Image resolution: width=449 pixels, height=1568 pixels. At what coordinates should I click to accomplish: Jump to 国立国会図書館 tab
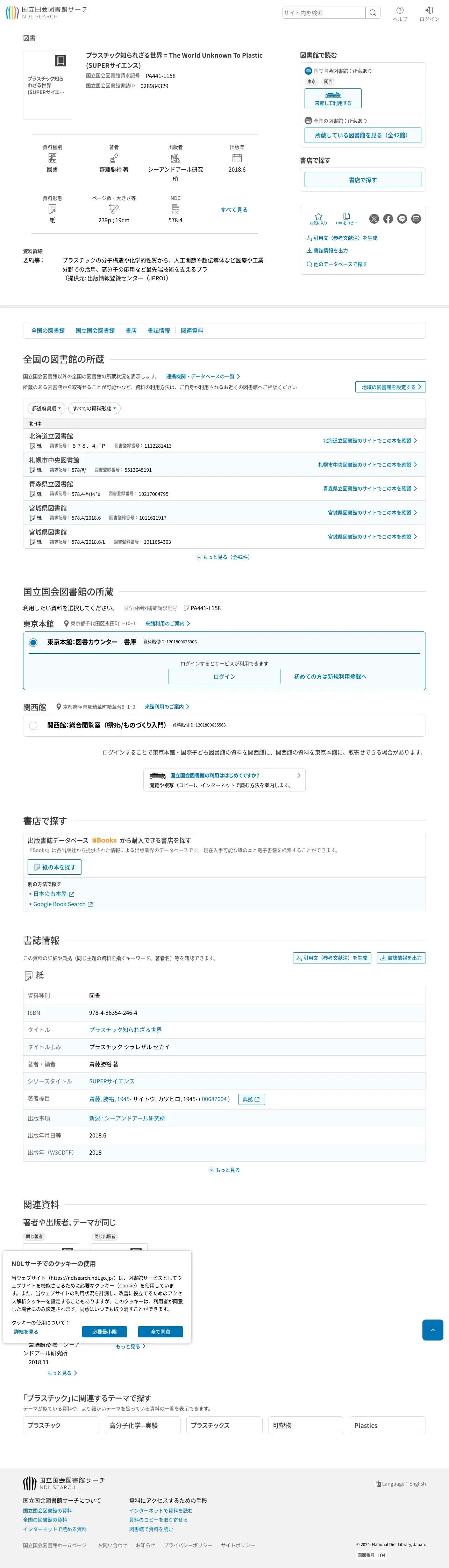pos(95,331)
